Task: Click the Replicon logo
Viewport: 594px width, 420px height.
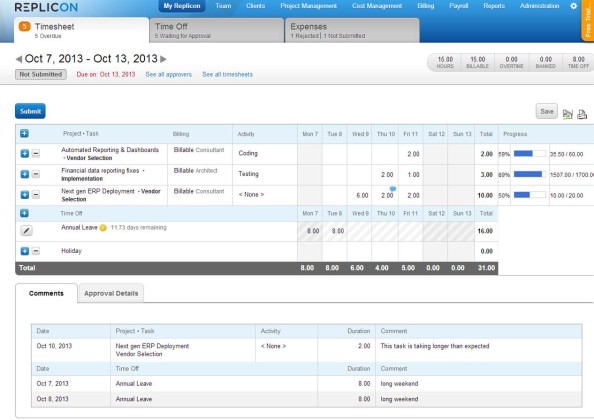Action: coord(46,7)
